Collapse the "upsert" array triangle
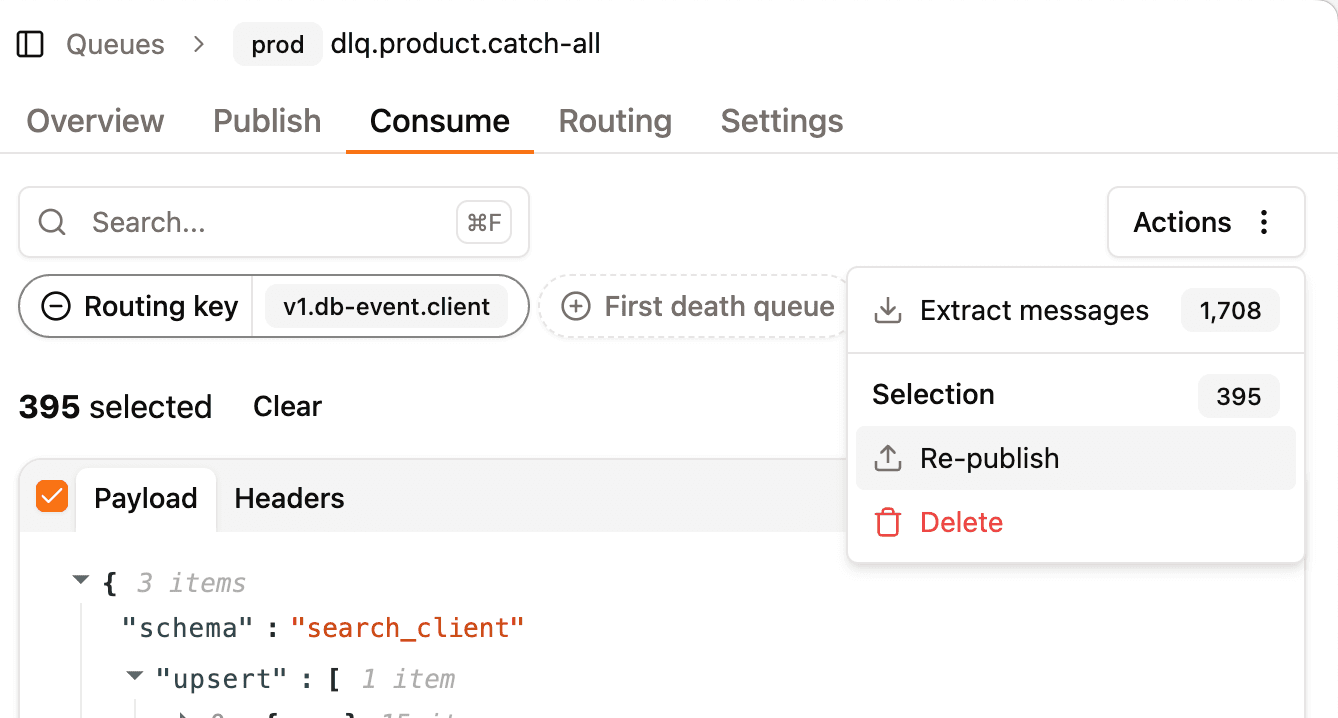1338x718 pixels. pyautogui.click(x=134, y=677)
